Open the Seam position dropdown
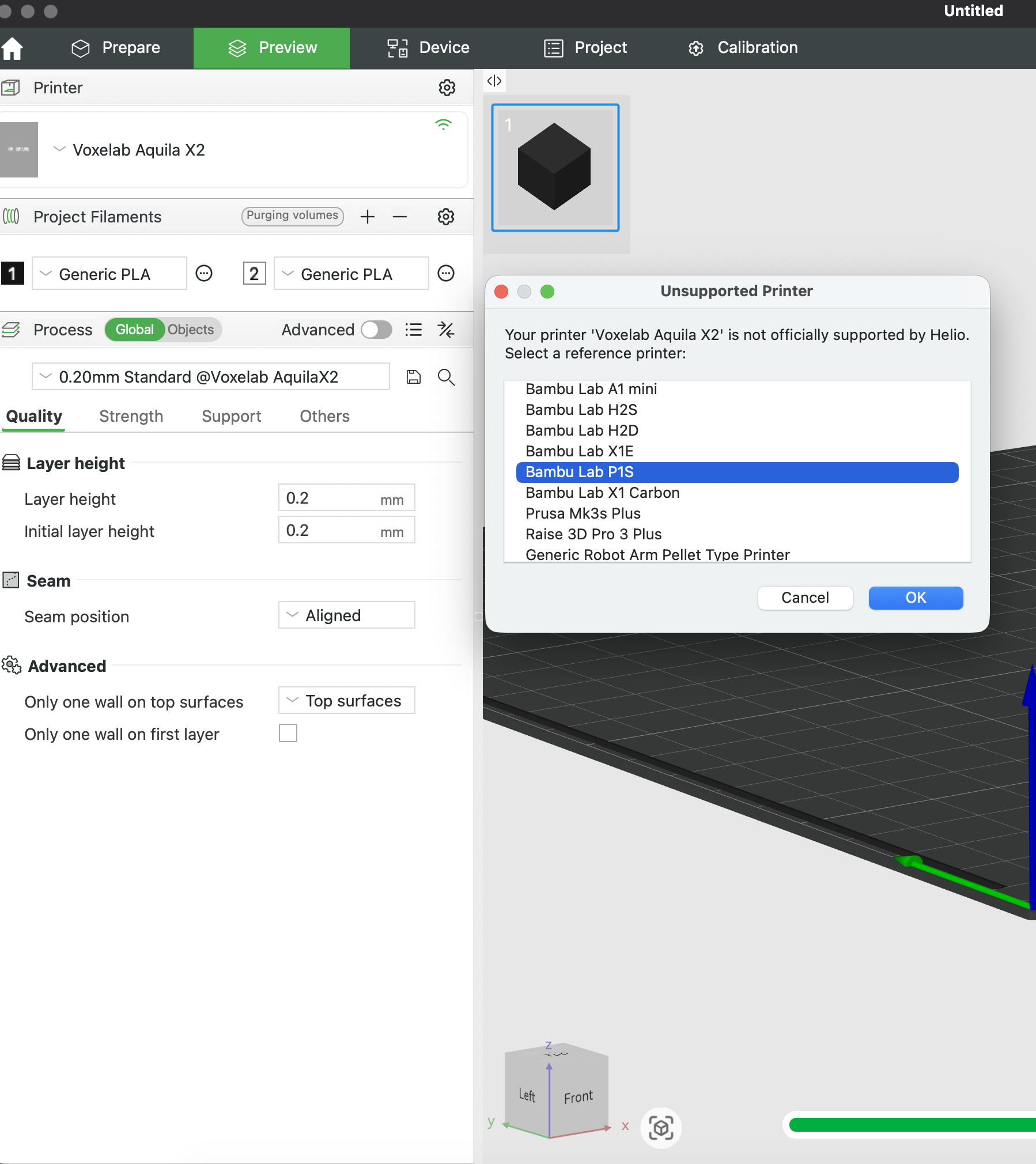The image size is (1036, 1164). [346, 615]
